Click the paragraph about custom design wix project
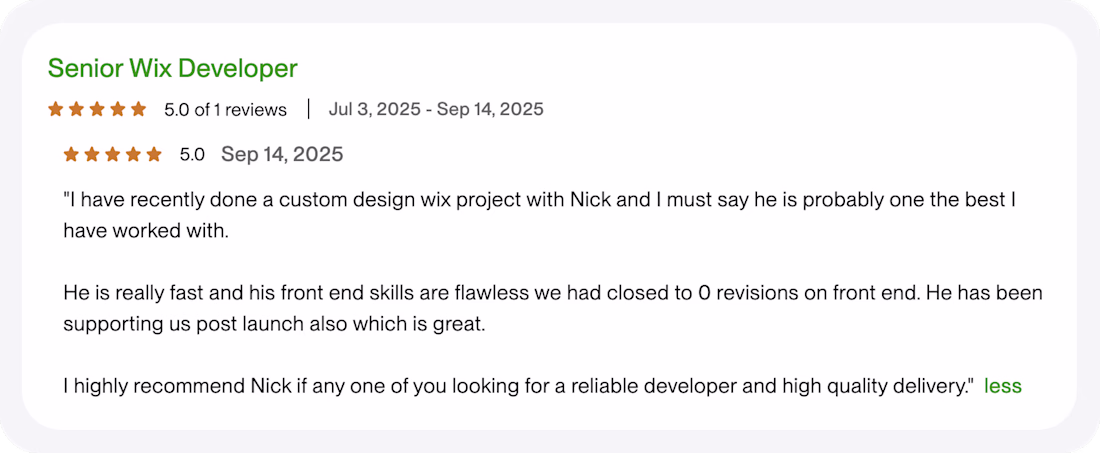Viewport: 1100px width, 453px height. (x=540, y=214)
